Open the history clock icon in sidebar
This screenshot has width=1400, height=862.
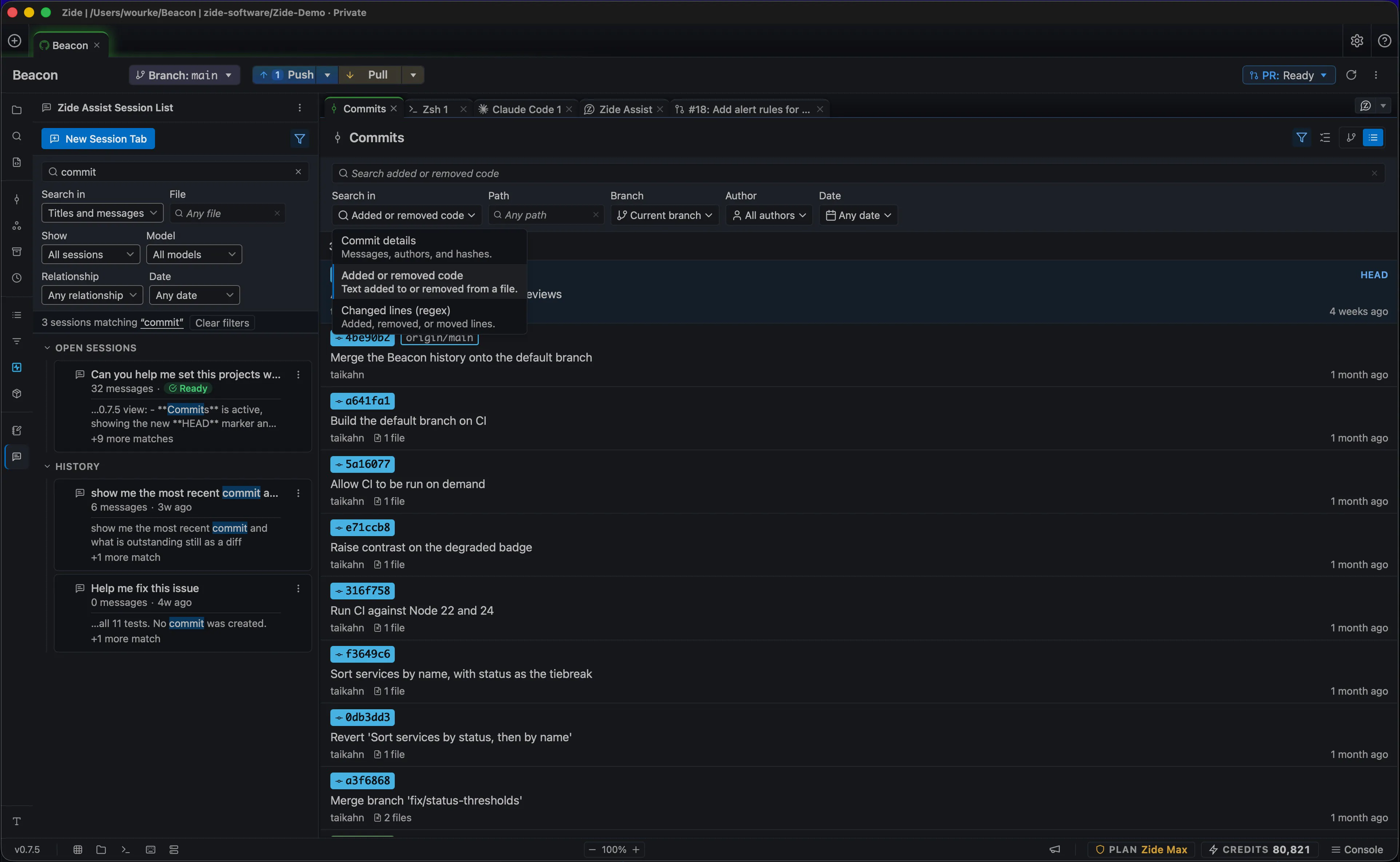[16, 278]
